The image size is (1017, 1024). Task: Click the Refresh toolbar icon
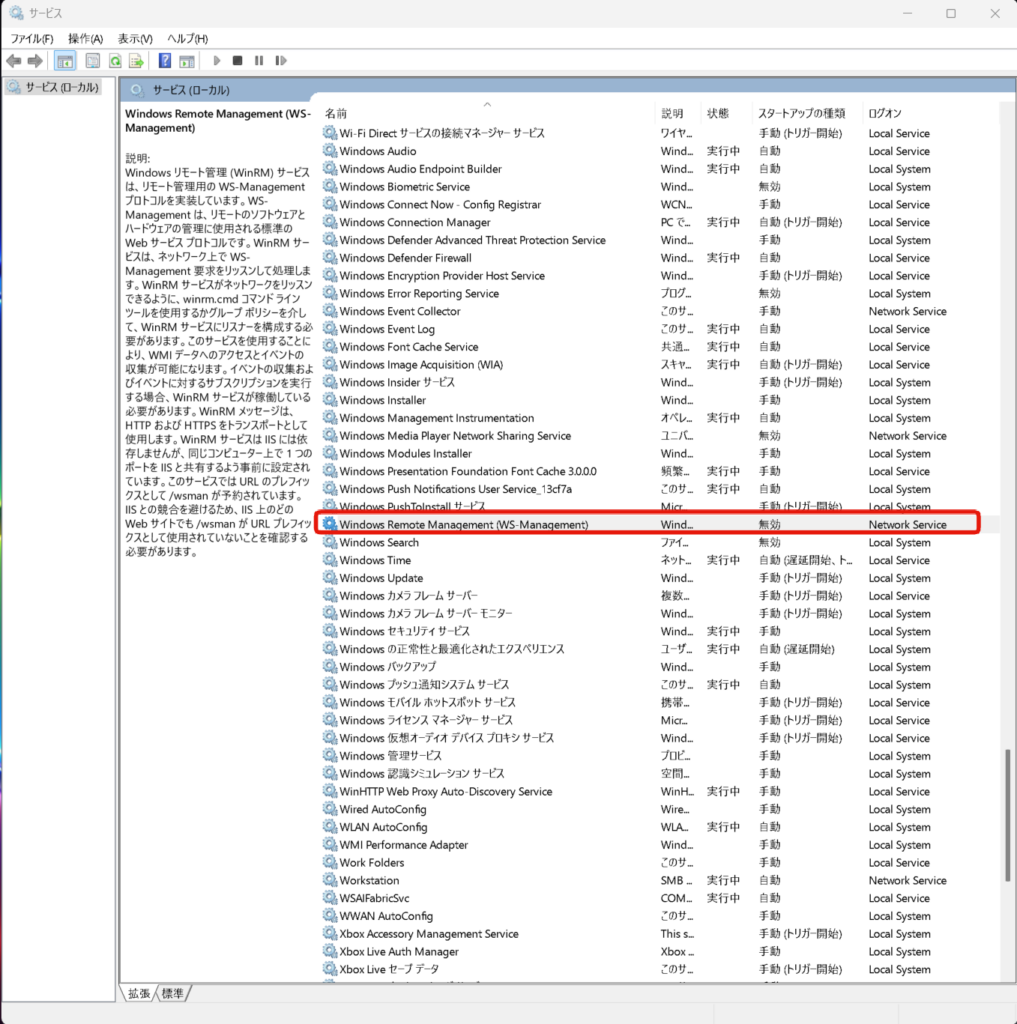(x=115, y=61)
